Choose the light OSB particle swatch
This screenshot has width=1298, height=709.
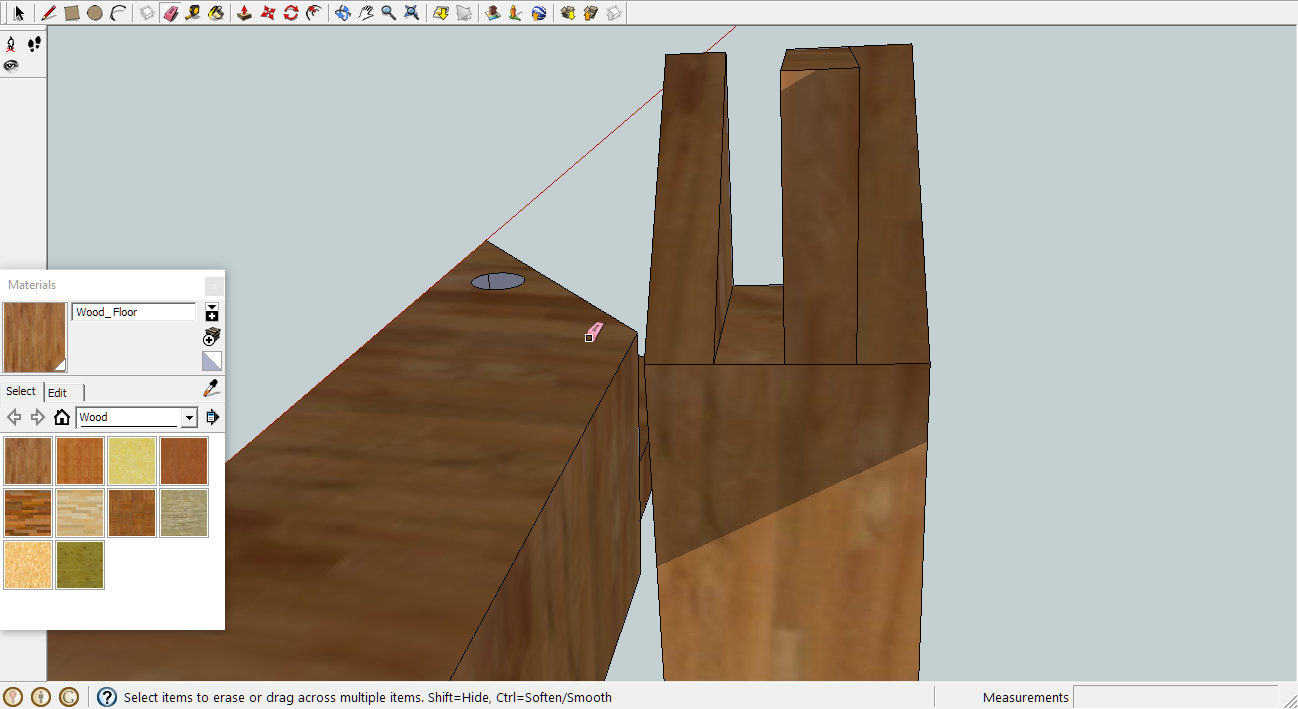pyautogui.click(x=28, y=565)
